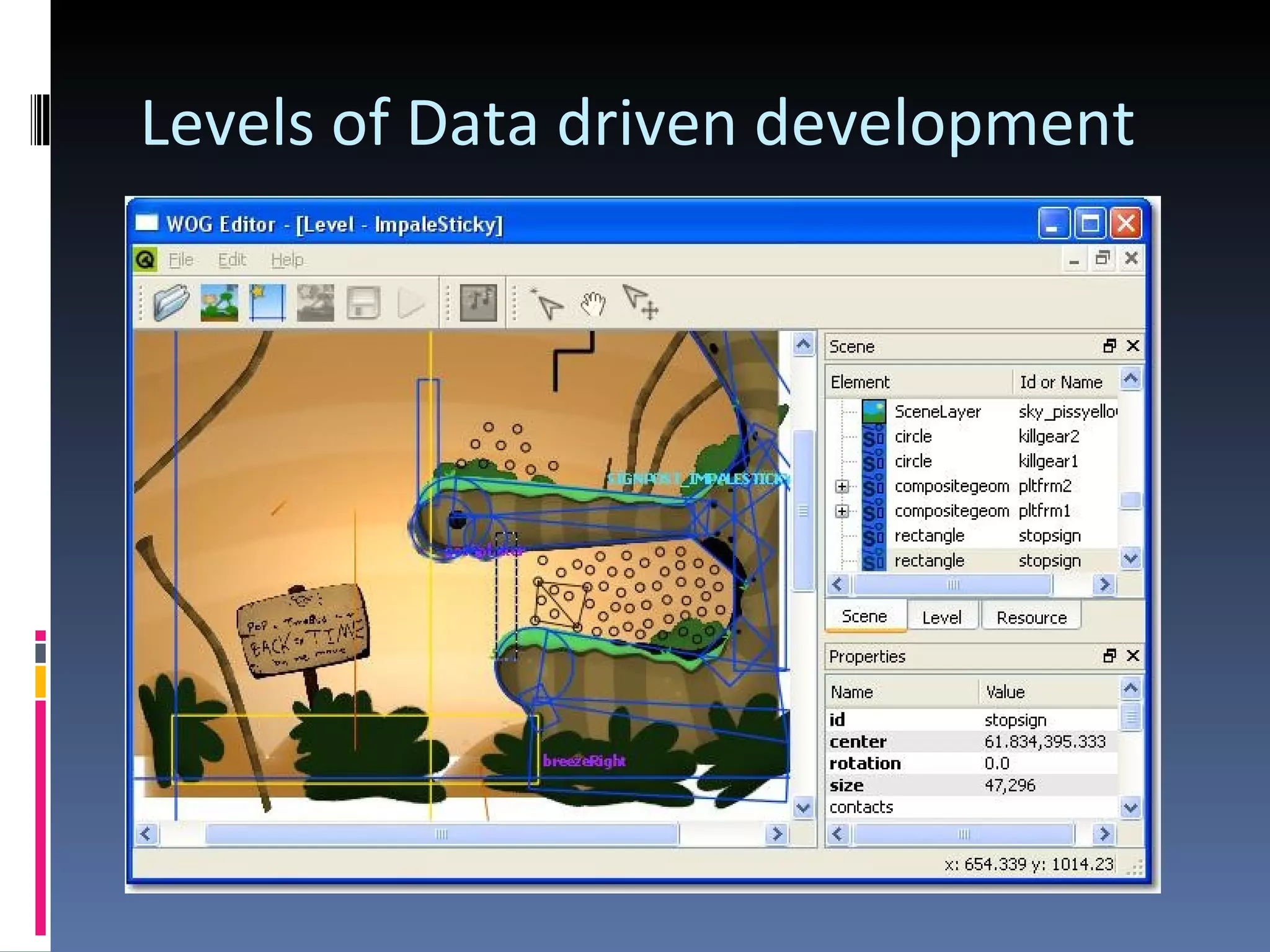This screenshot has height=952, width=1270.
Task: Click the Scene tree scroll down arrow
Action: tap(1131, 559)
